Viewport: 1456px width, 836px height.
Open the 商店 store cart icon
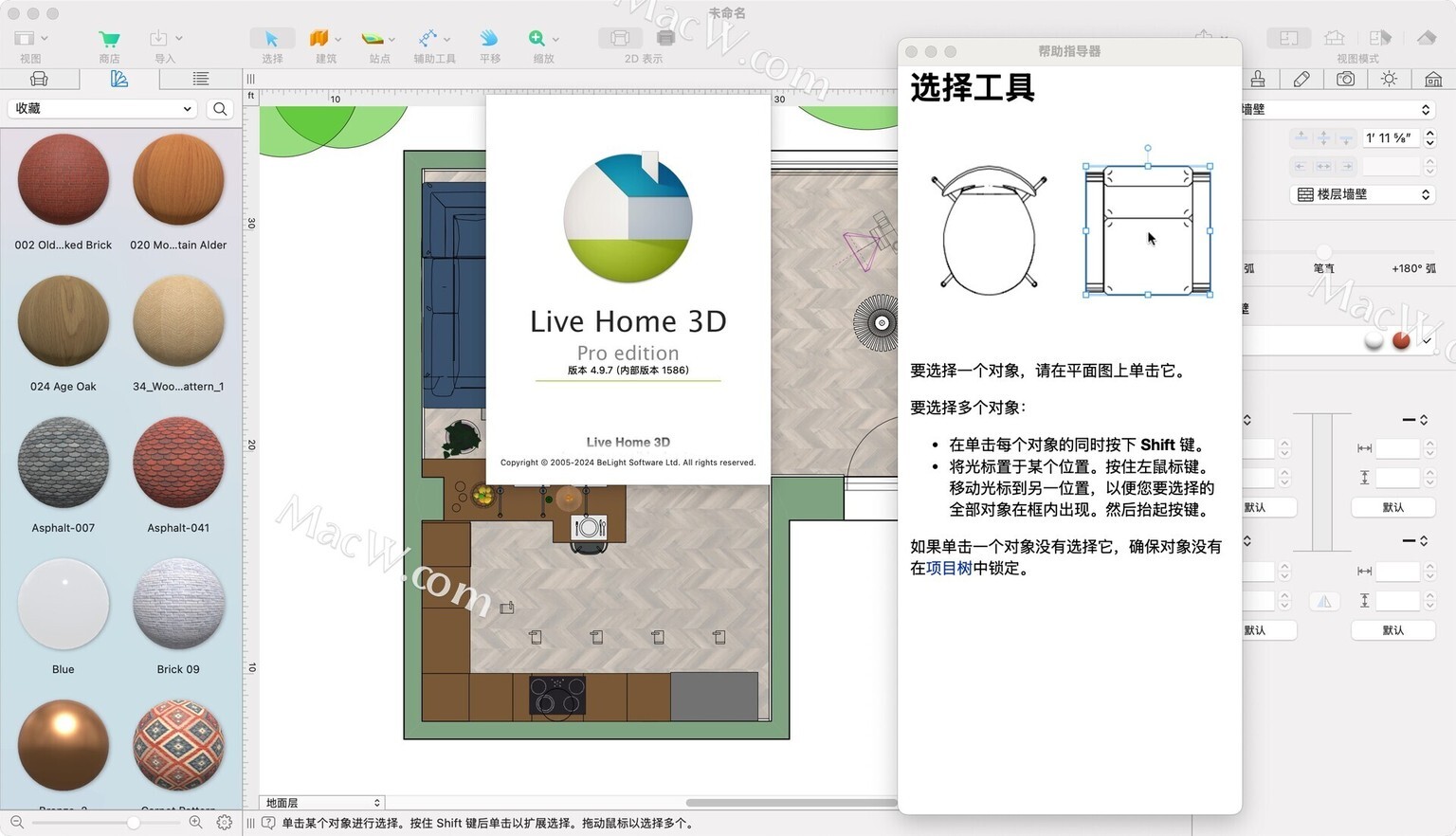109,39
